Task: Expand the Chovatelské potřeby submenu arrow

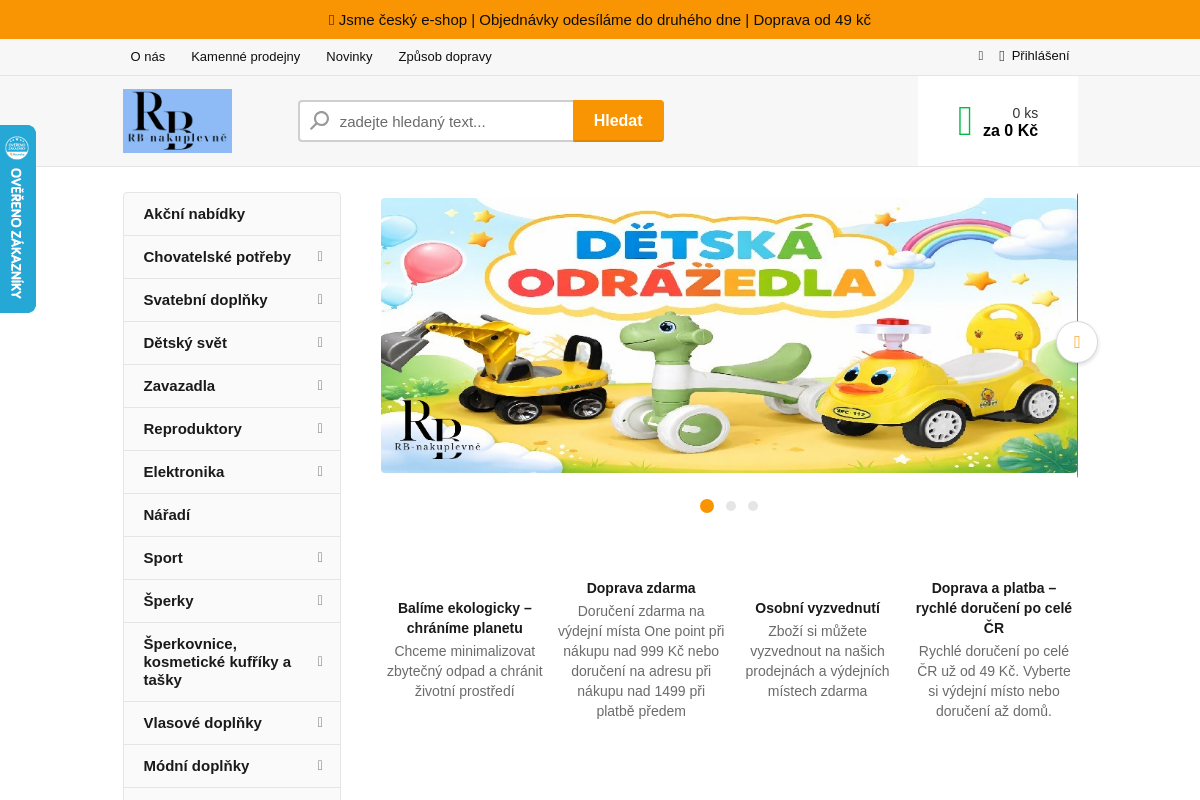Action: tap(320, 257)
